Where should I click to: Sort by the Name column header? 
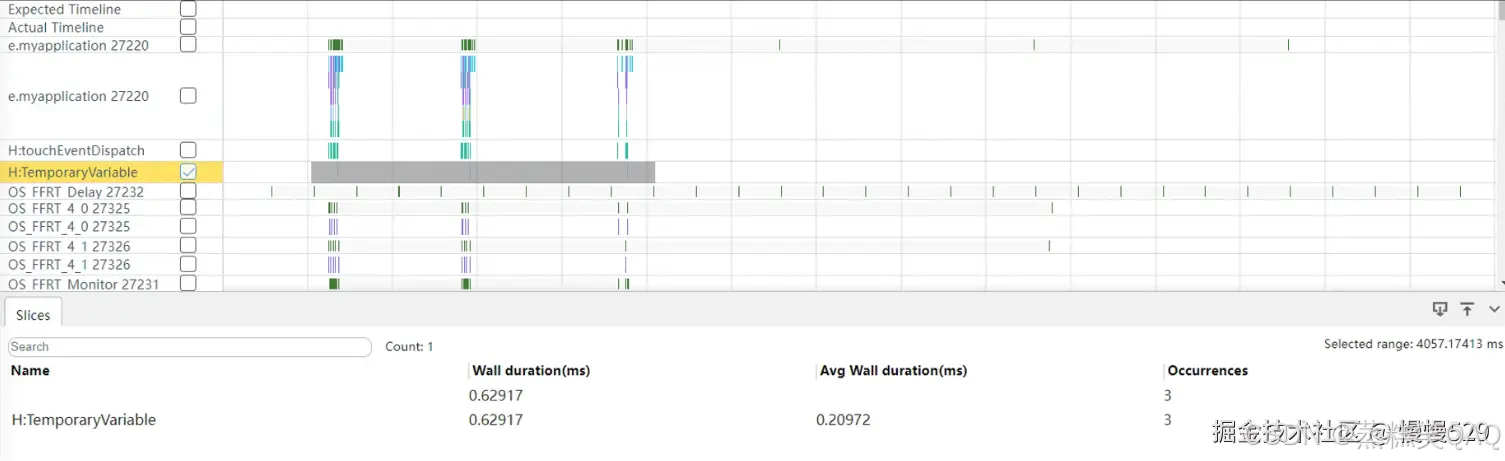[30, 370]
